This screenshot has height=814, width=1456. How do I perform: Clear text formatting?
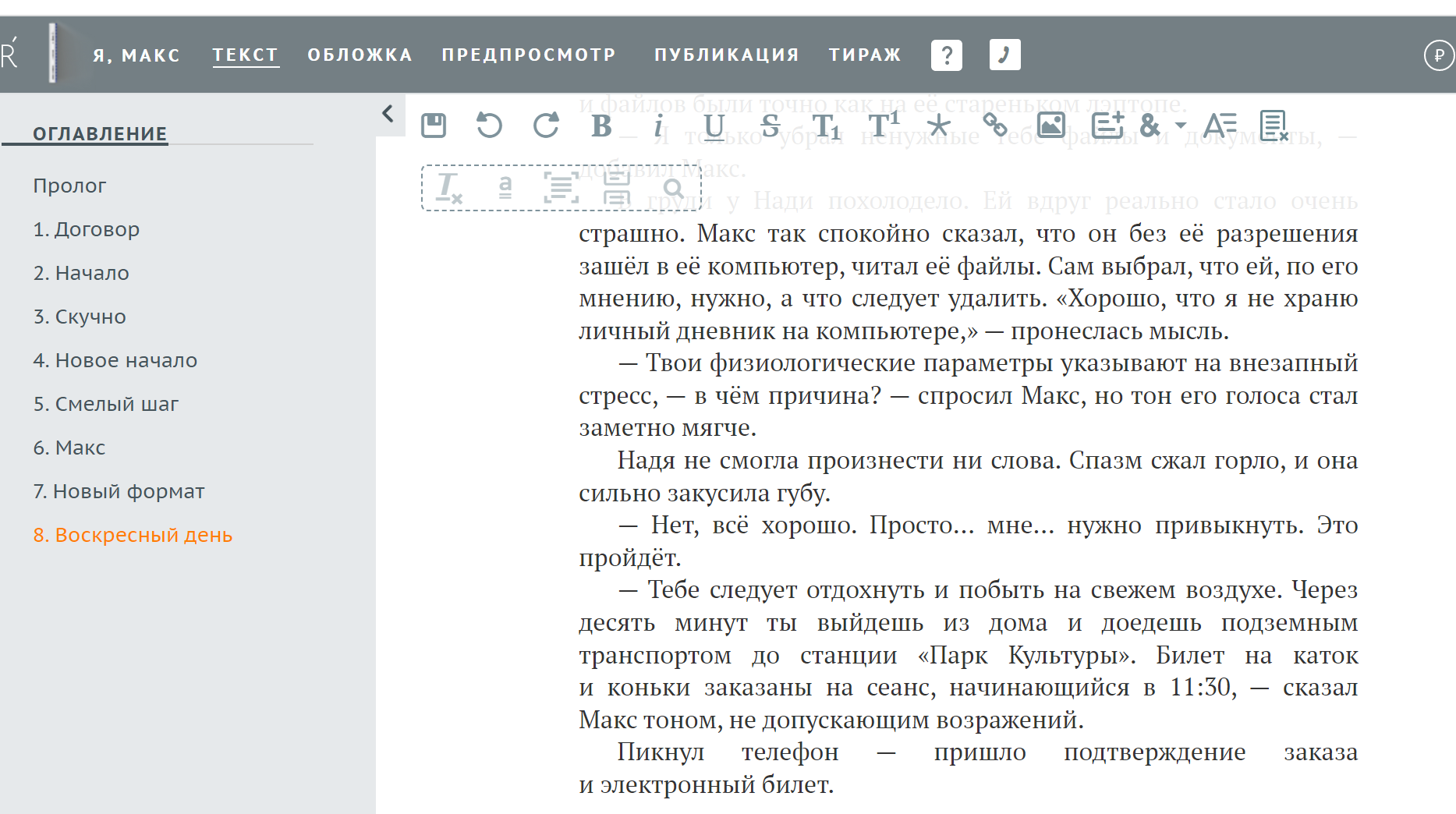click(449, 188)
